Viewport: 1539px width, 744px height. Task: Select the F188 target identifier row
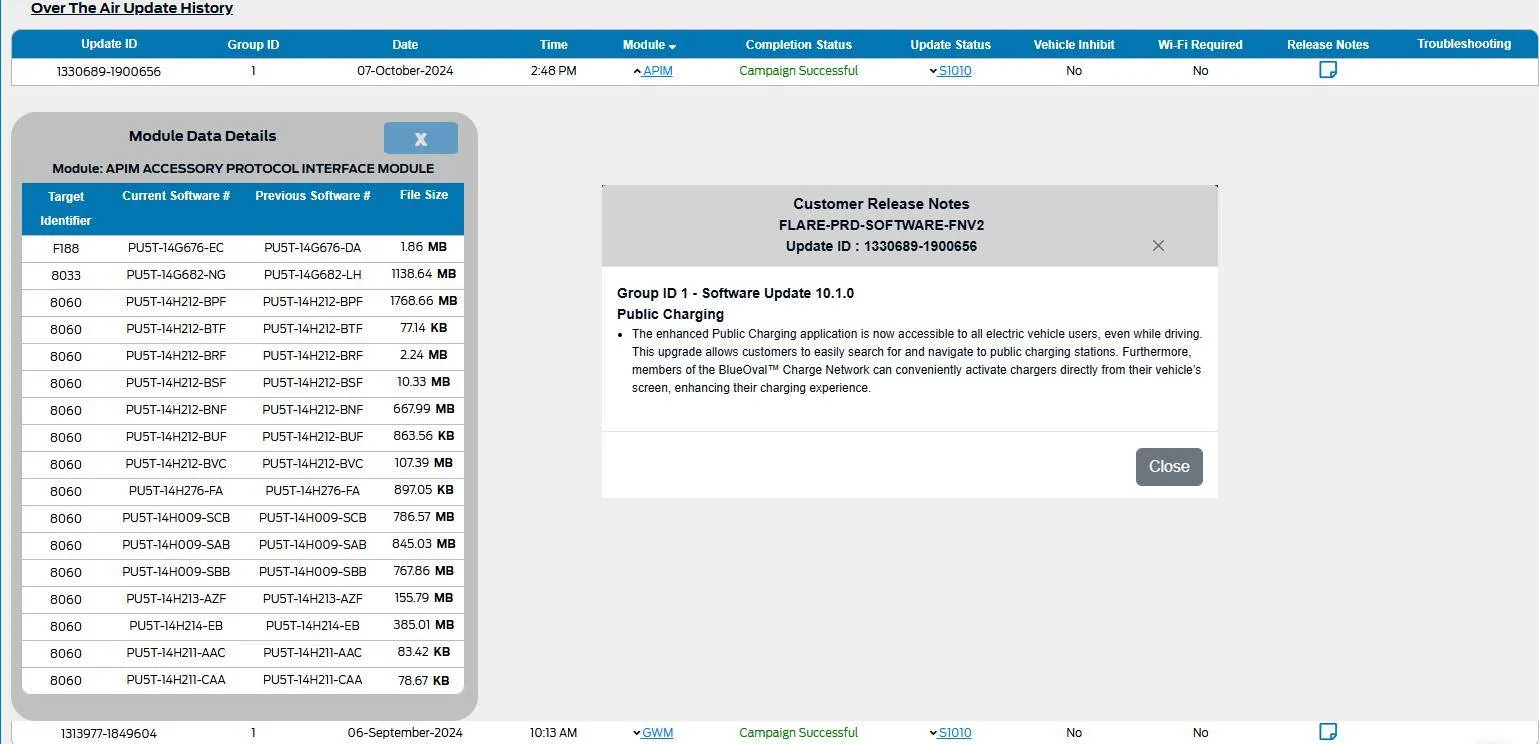[243, 247]
